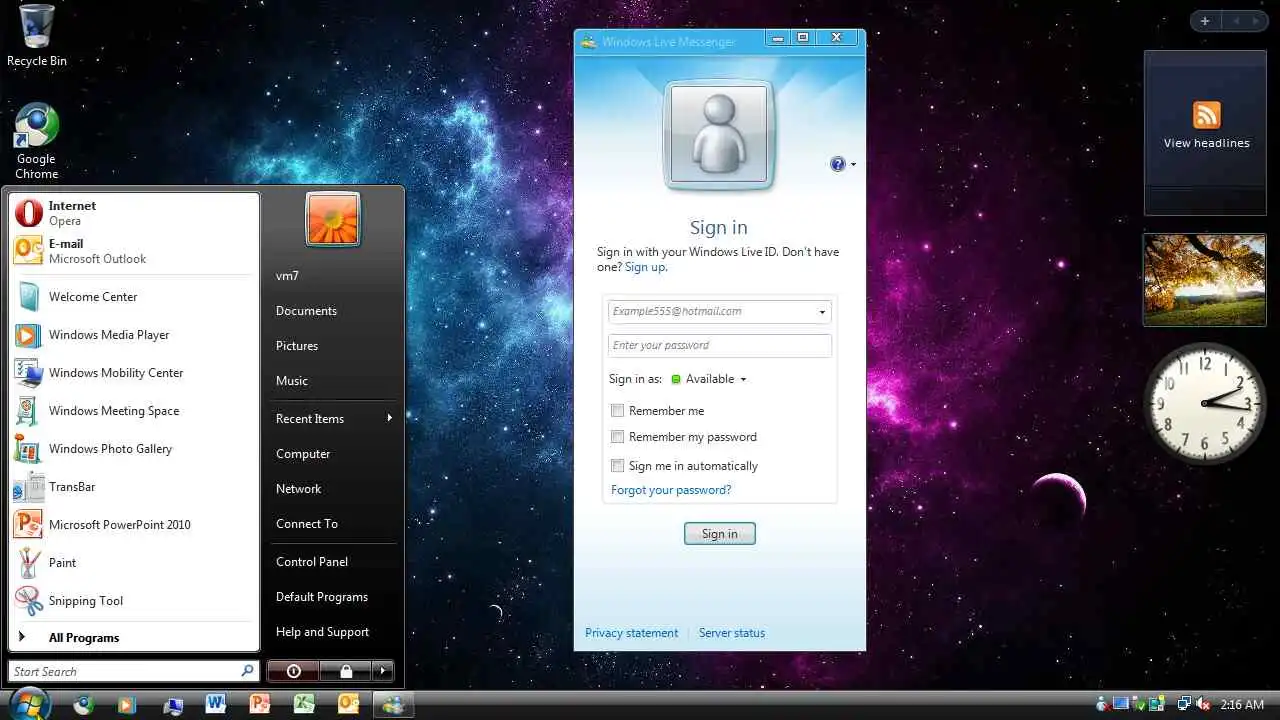1280x720 pixels.
Task: Open the arrow next to the help icon
Action: click(853, 164)
